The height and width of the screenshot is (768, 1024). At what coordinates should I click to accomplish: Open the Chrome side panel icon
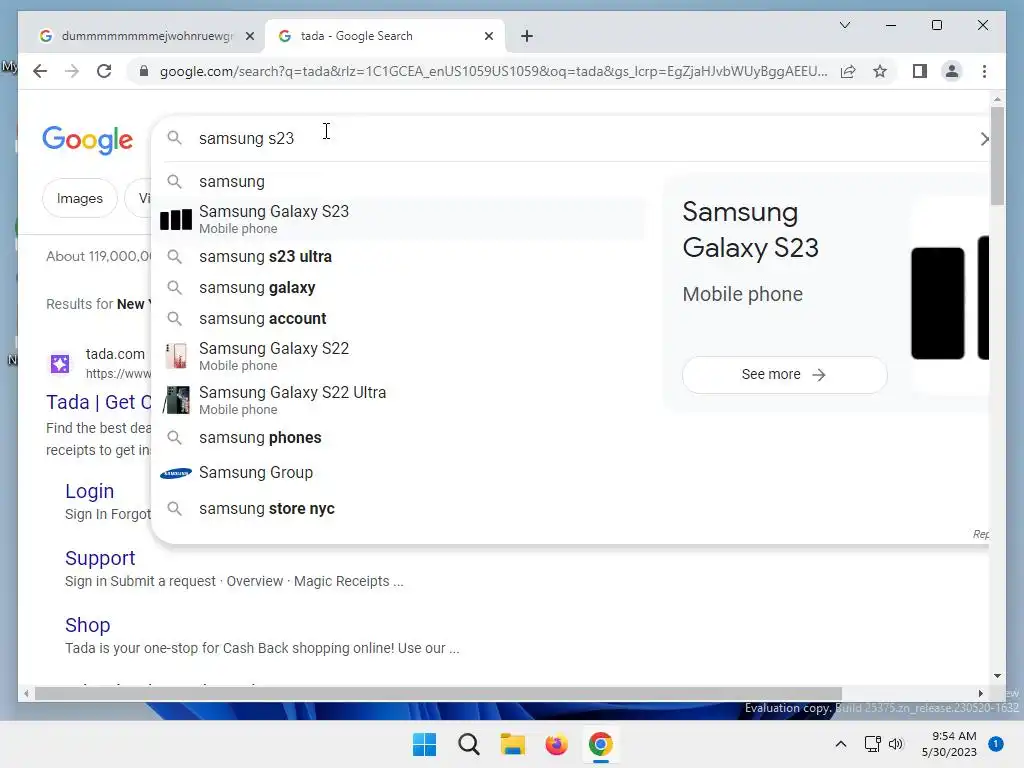pyautogui.click(x=920, y=71)
